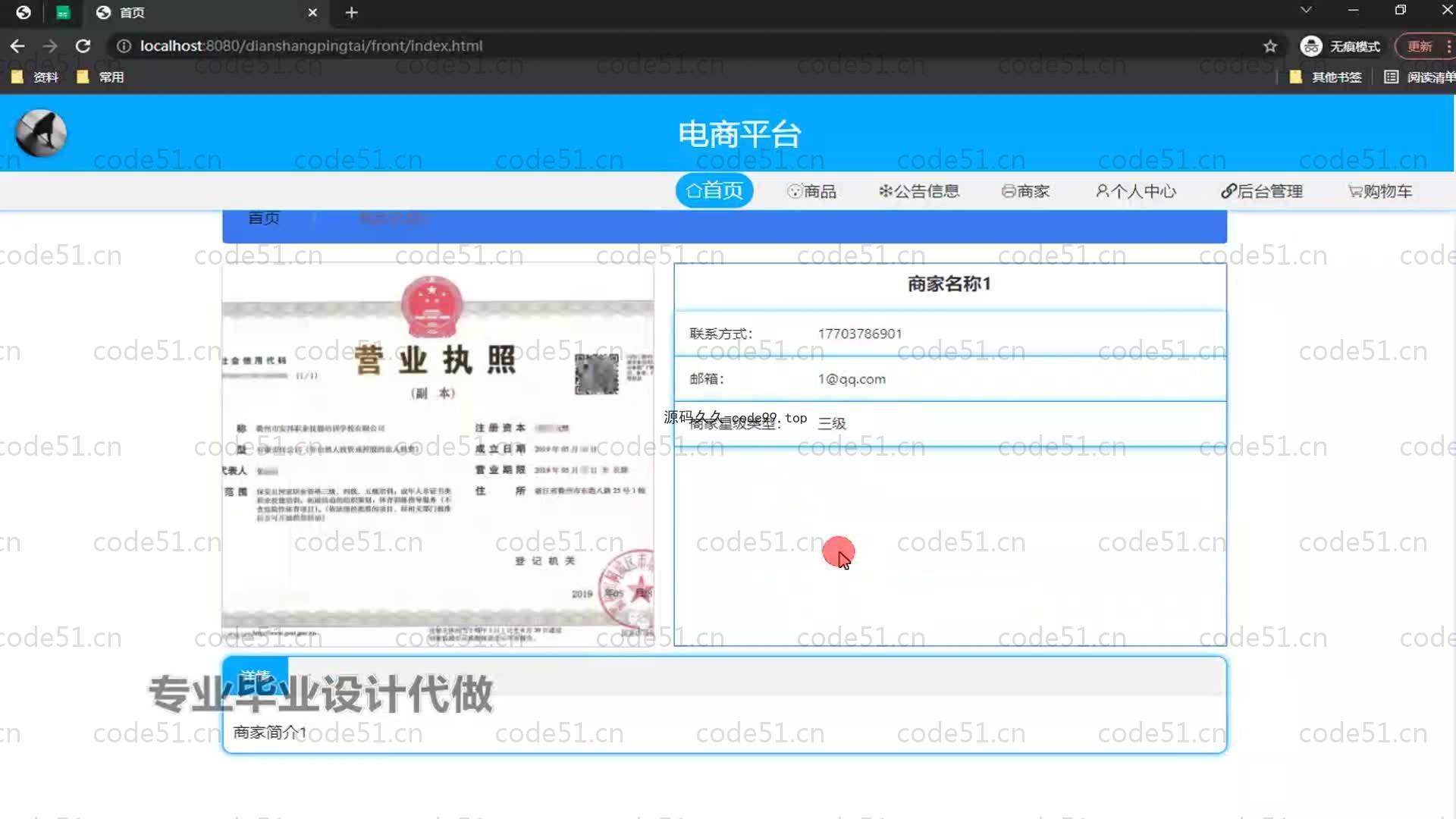Open the 其他书签 bookmarks folder
1456x819 pixels.
(x=1326, y=77)
